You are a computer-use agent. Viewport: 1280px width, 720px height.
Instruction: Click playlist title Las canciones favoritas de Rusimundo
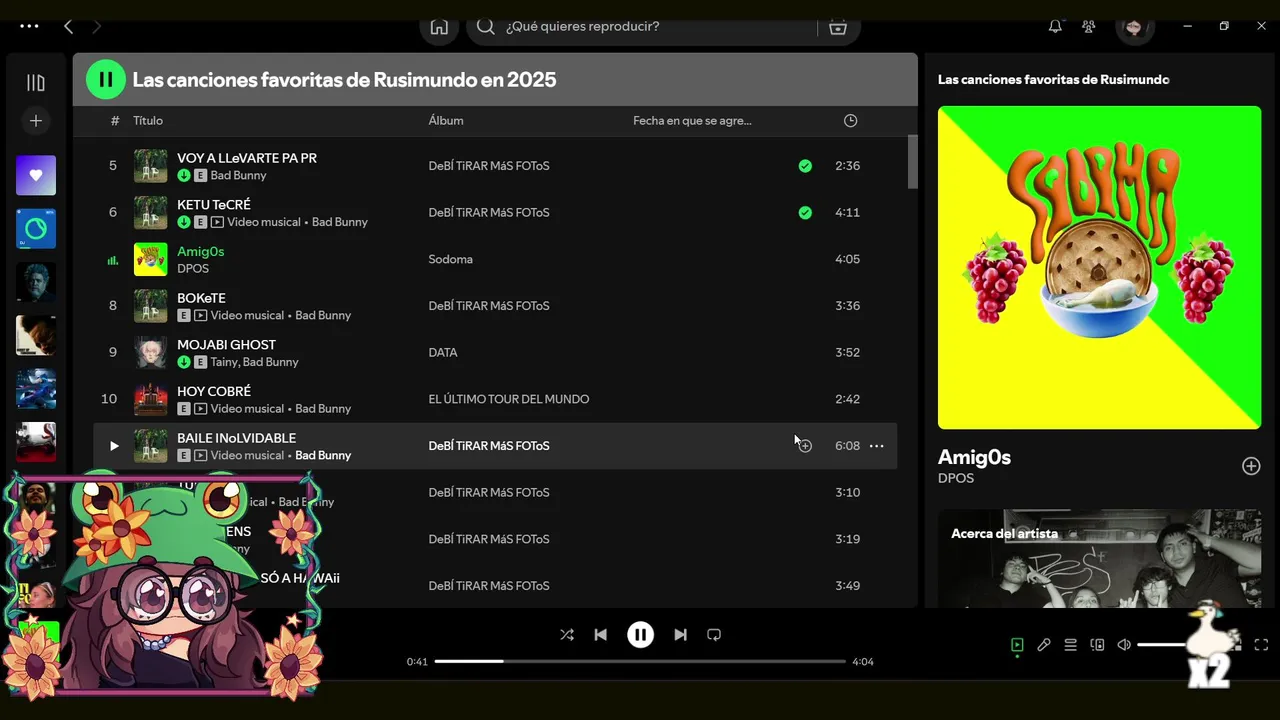pyautogui.click(x=345, y=80)
